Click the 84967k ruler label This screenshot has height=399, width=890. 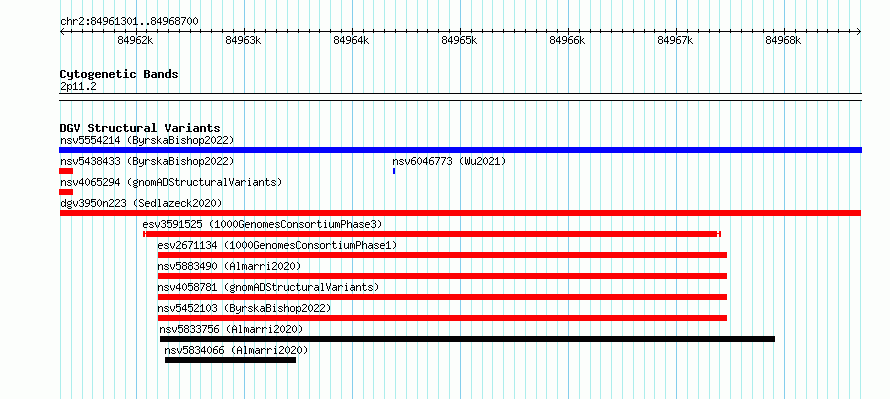(x=675, y=40)
